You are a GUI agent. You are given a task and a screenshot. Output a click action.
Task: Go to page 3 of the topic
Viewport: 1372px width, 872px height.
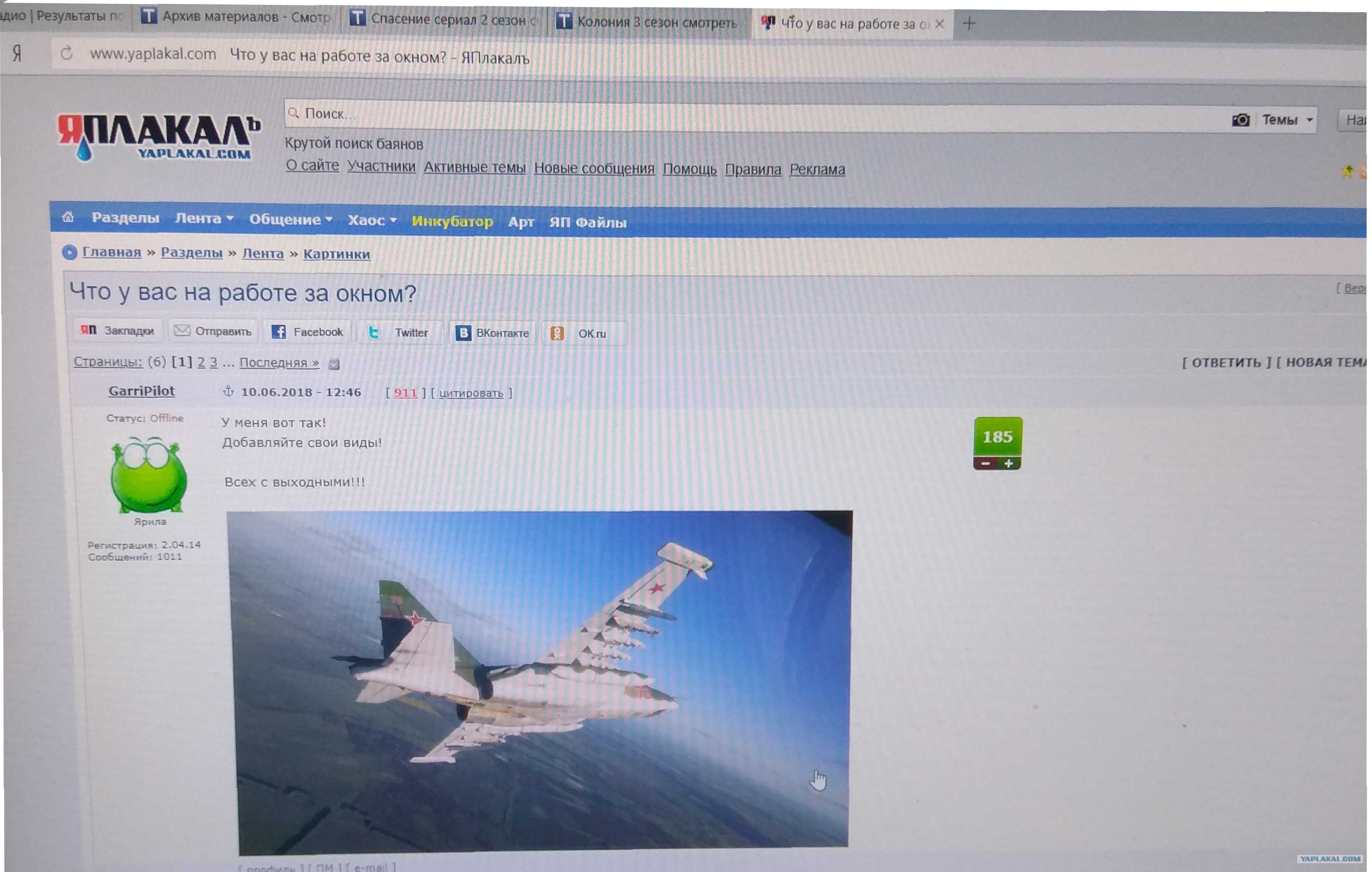click(213, 362)
